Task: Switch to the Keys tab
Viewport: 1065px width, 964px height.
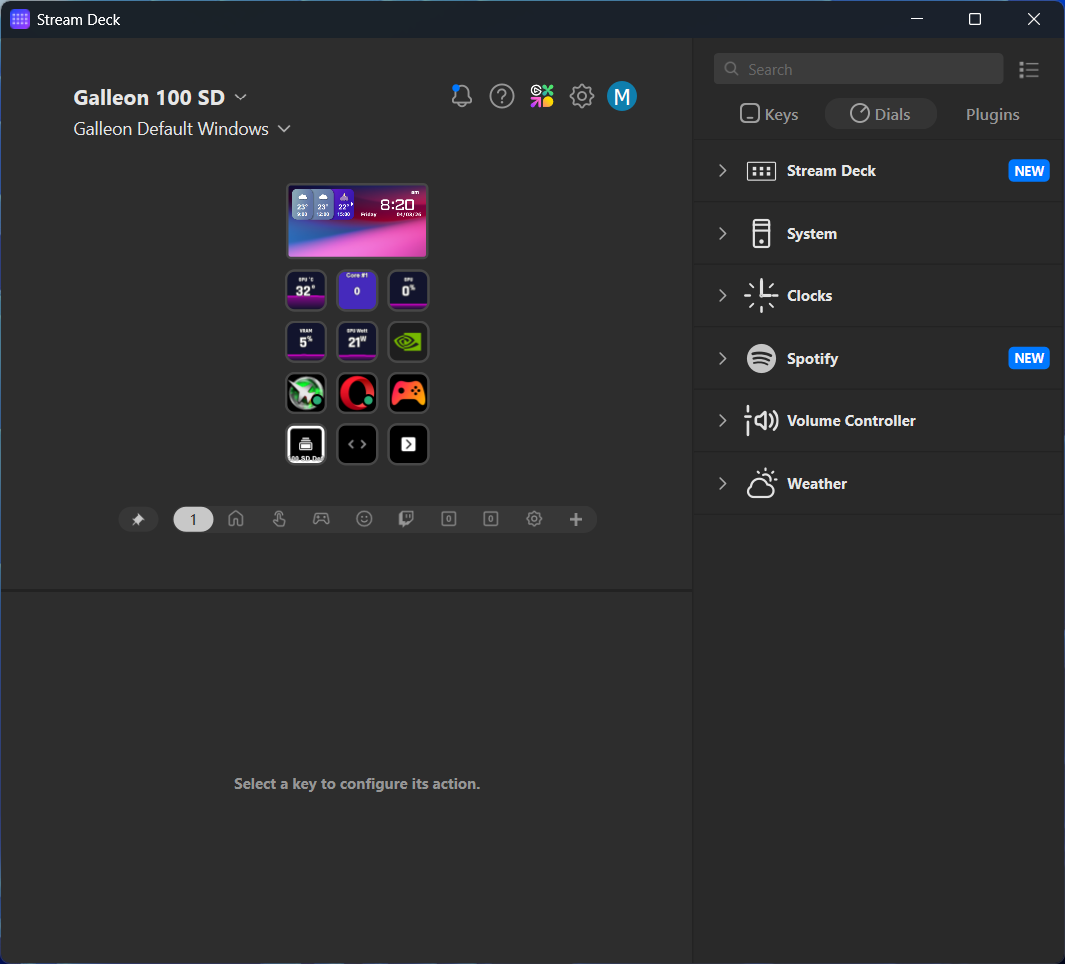Action: [x=768, y=113]
